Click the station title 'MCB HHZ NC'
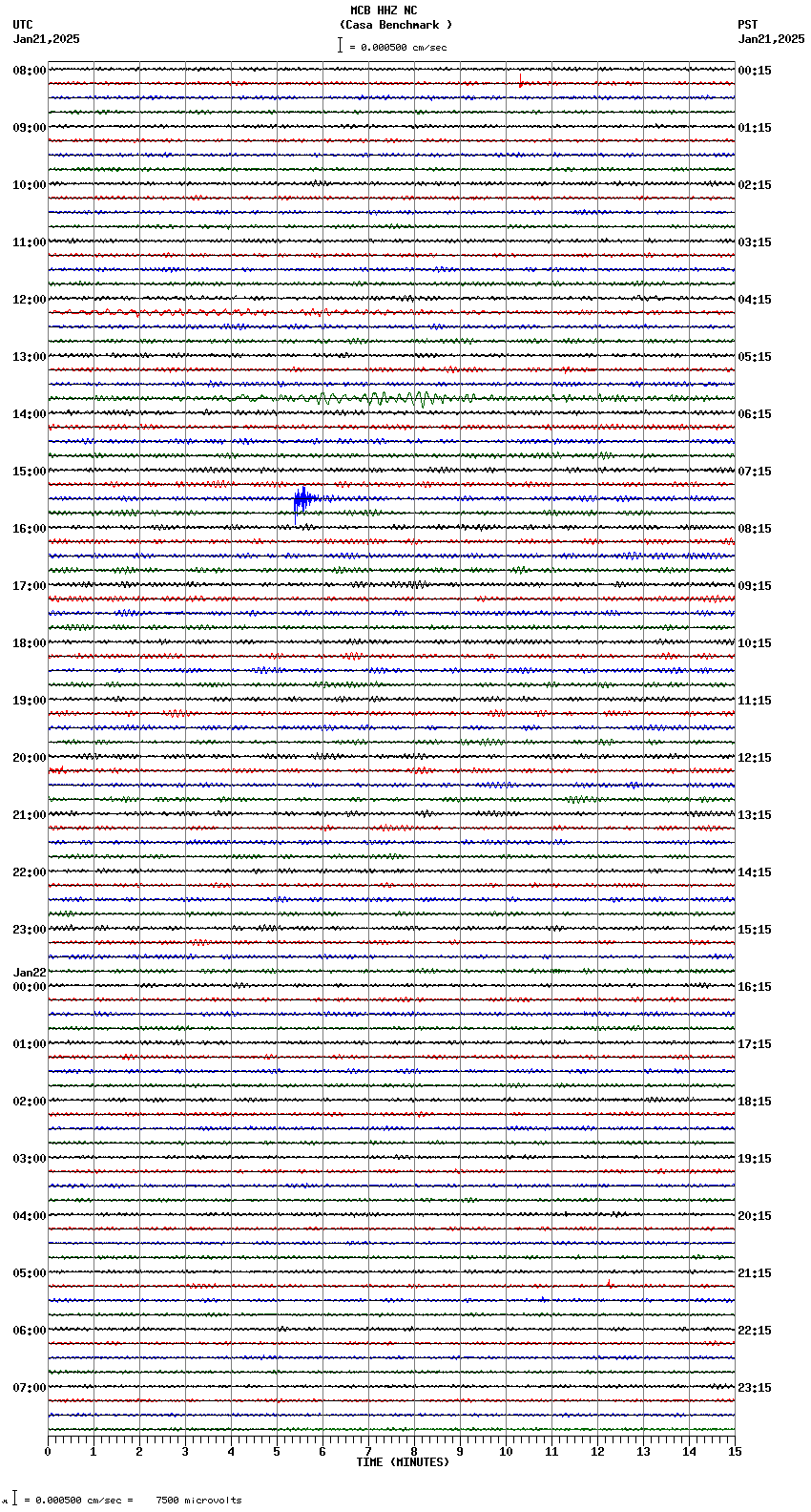 [384, 10]
